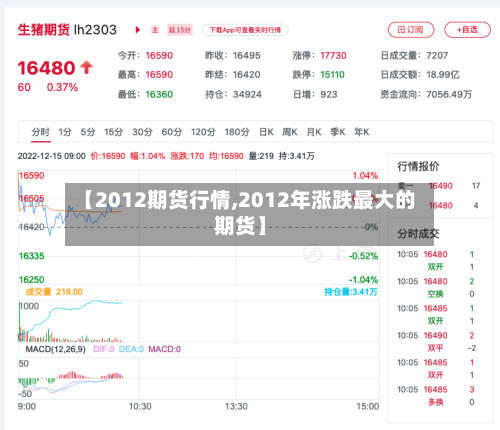Click the '日成交额' value 18.99亿
The image size is (500, 430).
[443, 75]
